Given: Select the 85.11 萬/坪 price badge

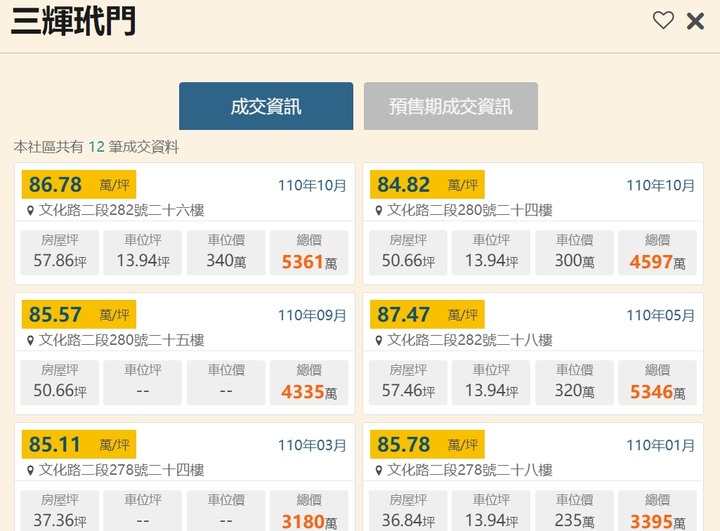Looking at the screenshot, I should point(79,445).
